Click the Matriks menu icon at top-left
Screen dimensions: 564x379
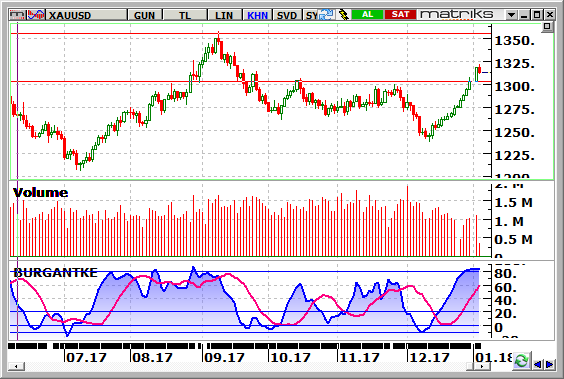[18, 15]
